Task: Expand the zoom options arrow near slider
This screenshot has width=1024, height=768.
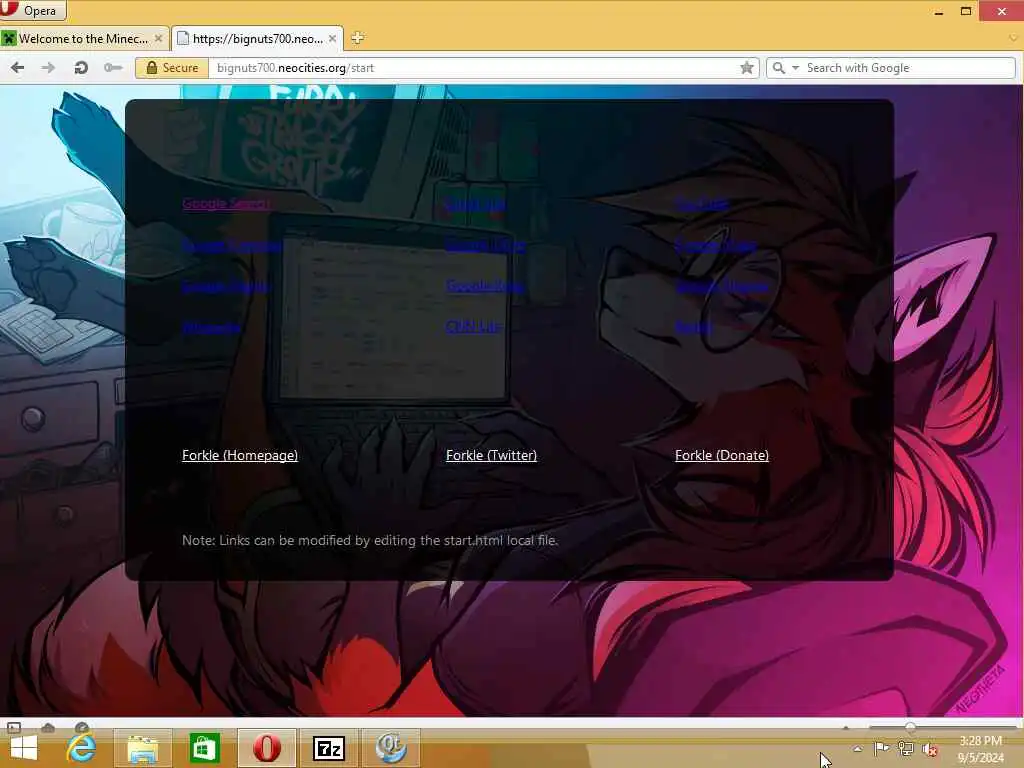Action: 846,727
